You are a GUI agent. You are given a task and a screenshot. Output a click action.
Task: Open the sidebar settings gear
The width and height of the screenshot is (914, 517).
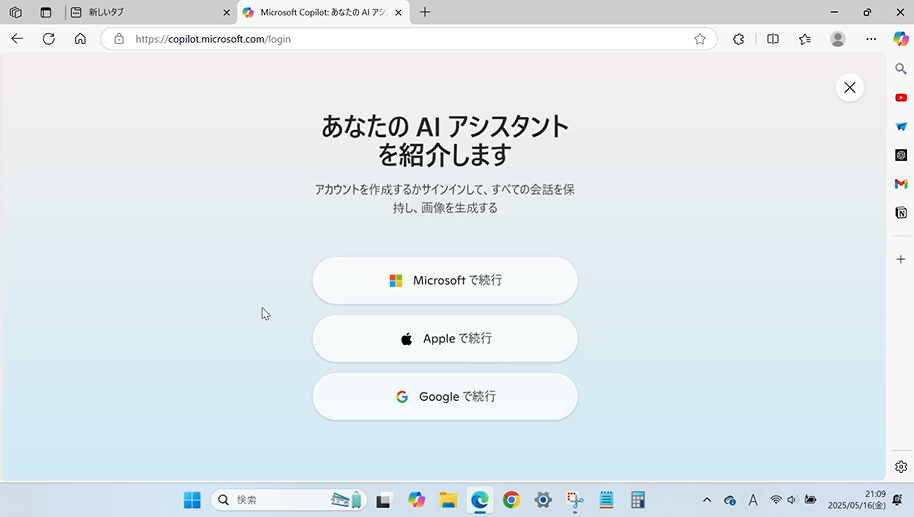point(900,467)
